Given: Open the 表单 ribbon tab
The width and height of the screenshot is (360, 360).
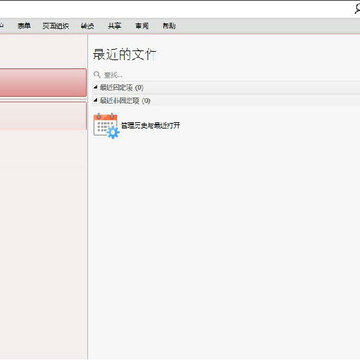Looking at the screenshot, I should coord(24,26).
